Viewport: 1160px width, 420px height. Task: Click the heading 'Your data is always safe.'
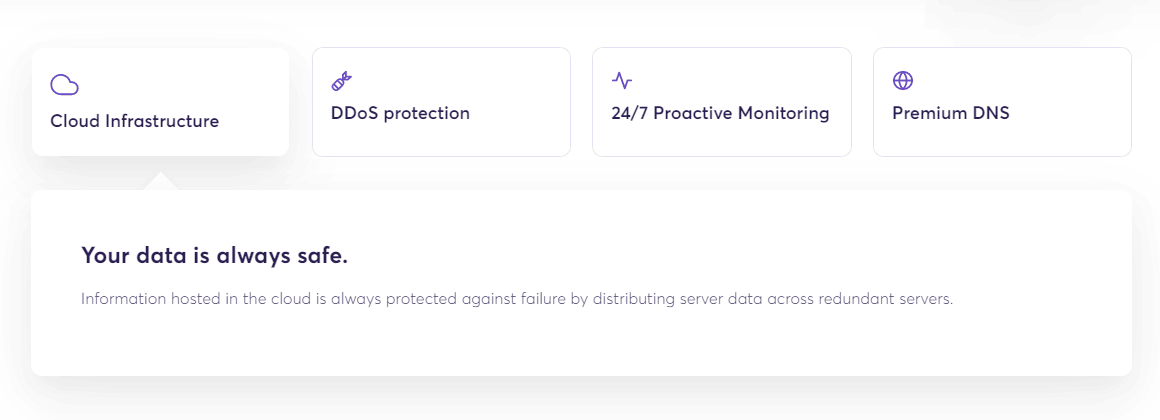click(214, 256)
